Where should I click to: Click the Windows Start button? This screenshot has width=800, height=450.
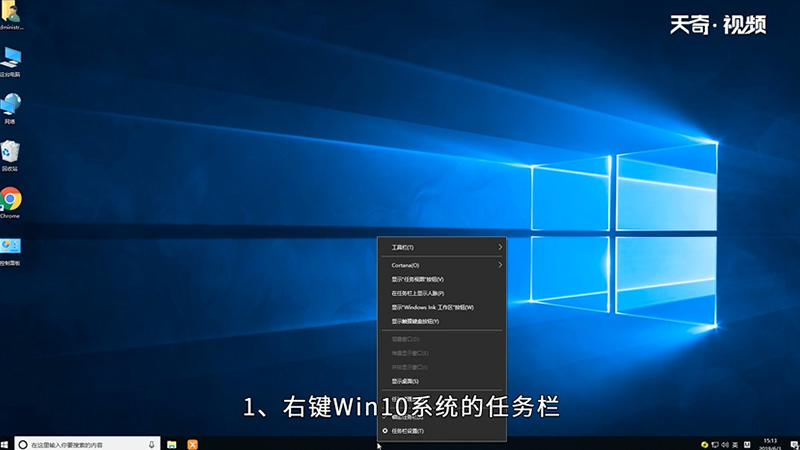(x=5, y=445)
